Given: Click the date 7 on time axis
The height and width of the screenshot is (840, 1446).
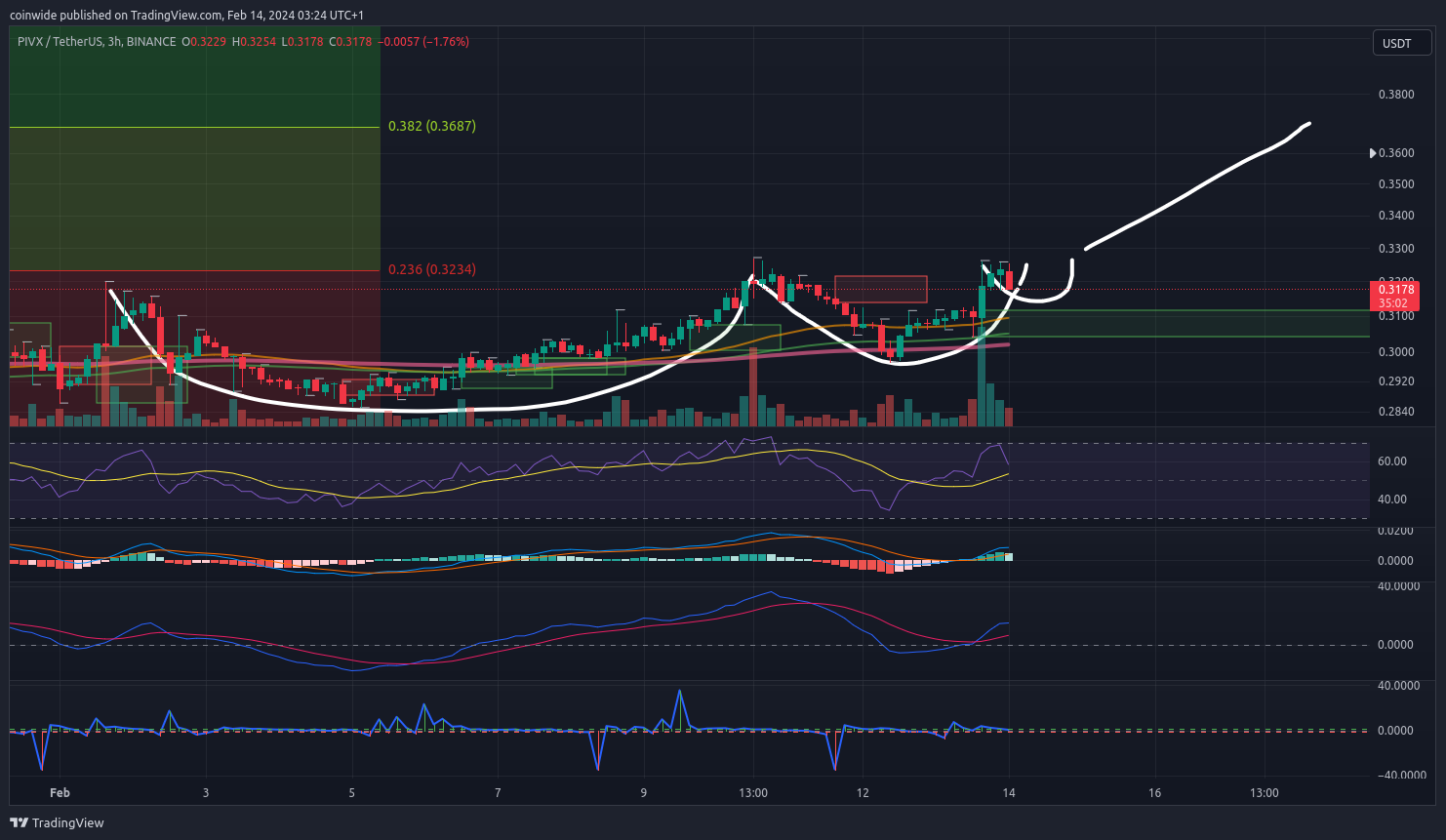Looking at the screenshot, I should [498, 793].
